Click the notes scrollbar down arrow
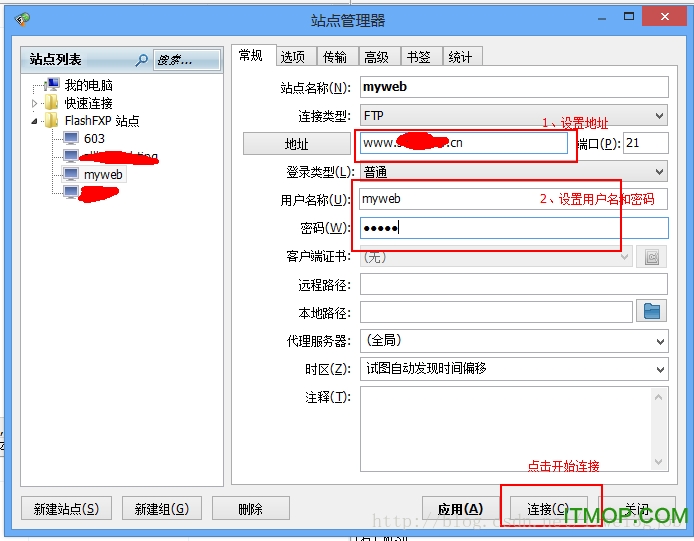This screenshot has width=694, height=541. 659,462
